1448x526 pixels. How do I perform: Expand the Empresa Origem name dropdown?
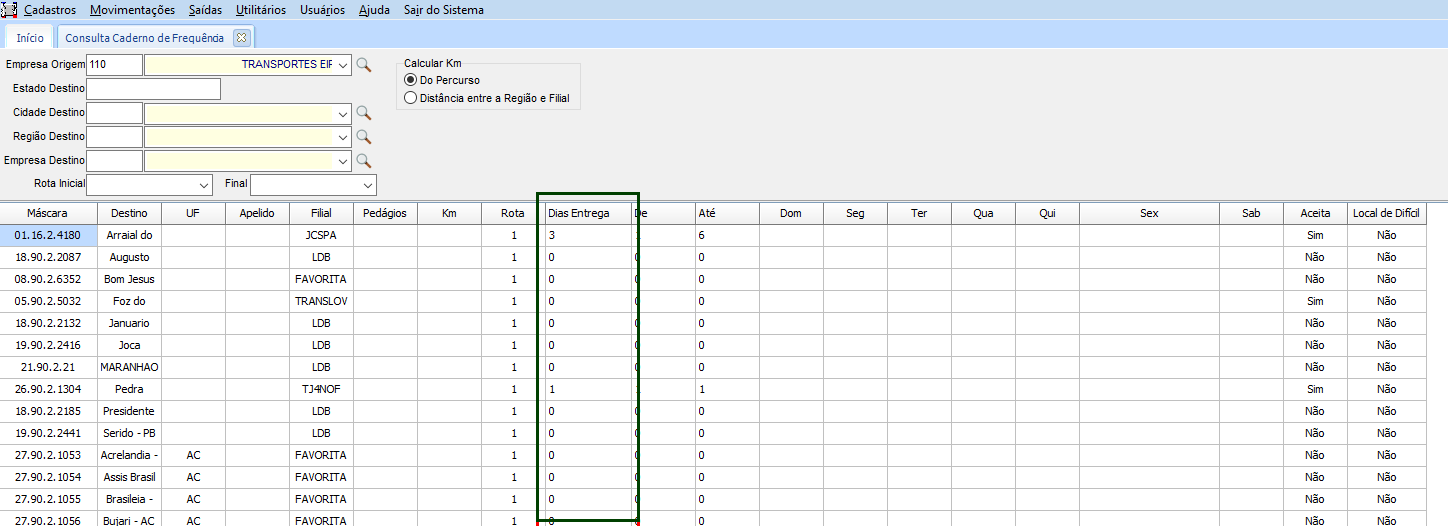343,65
